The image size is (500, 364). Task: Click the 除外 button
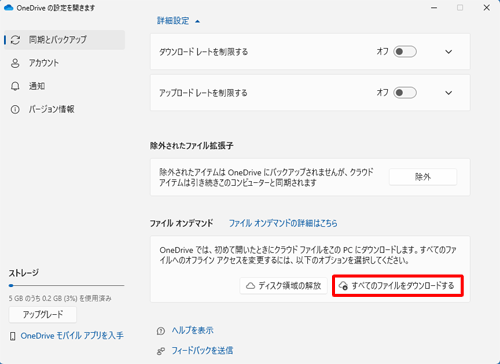pyautogui.click(x=423, y=177)
